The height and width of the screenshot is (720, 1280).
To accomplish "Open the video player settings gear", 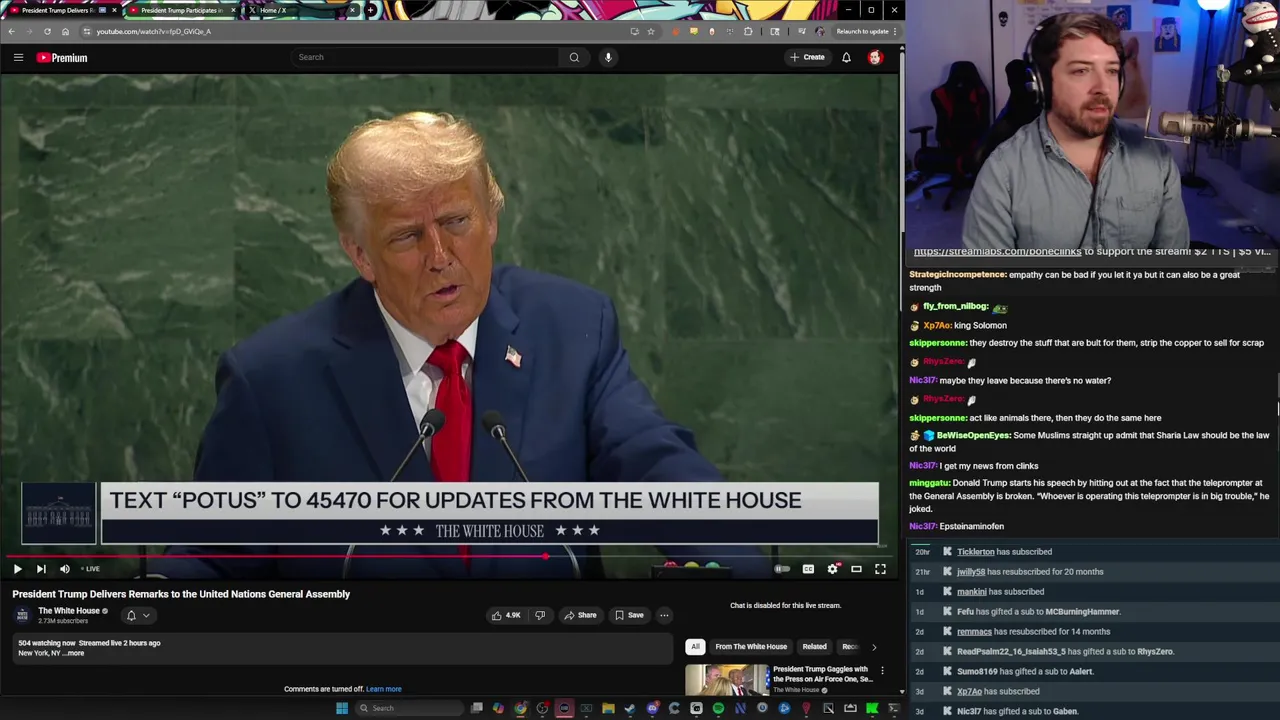I will (832, 569).
